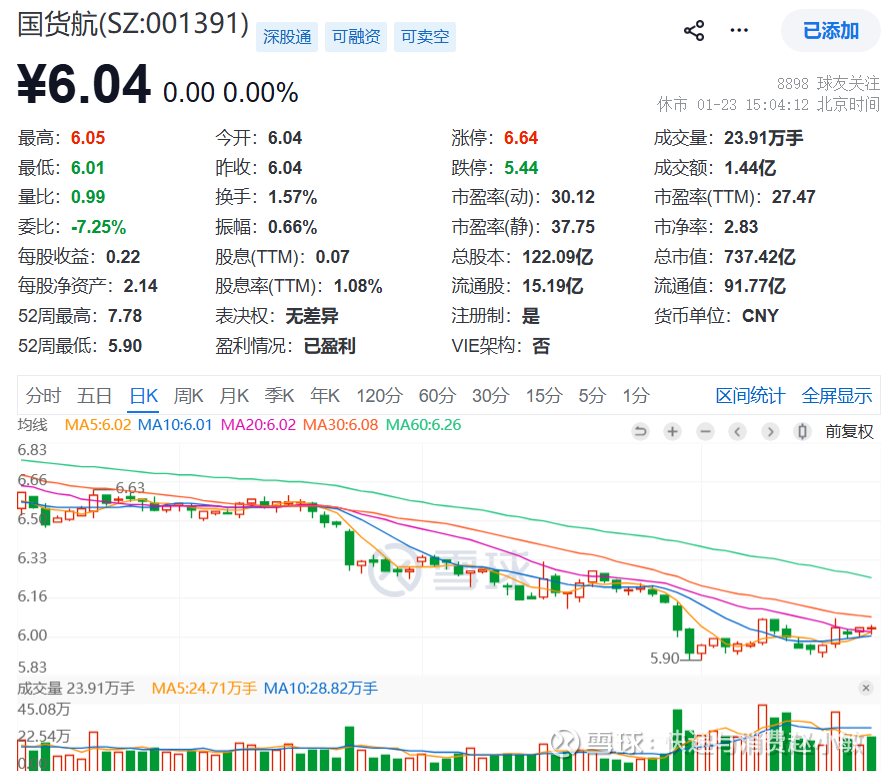
Task: Click the 盈利情况 value 已盈利
Action: [330, 346]
